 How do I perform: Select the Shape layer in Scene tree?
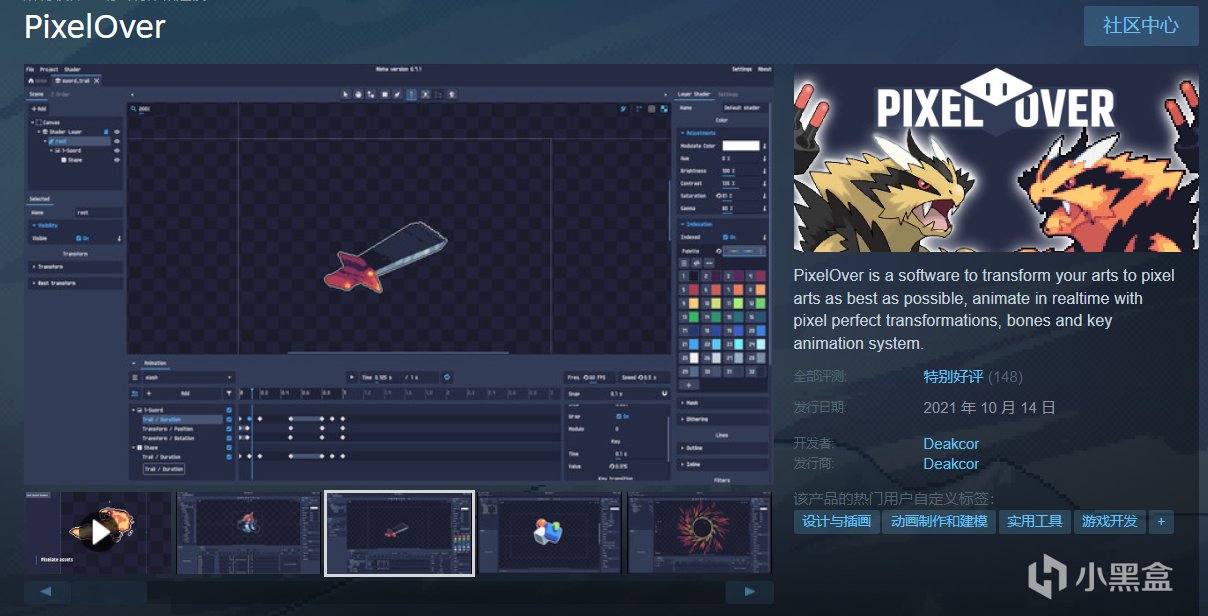click(x=73, y=160)
